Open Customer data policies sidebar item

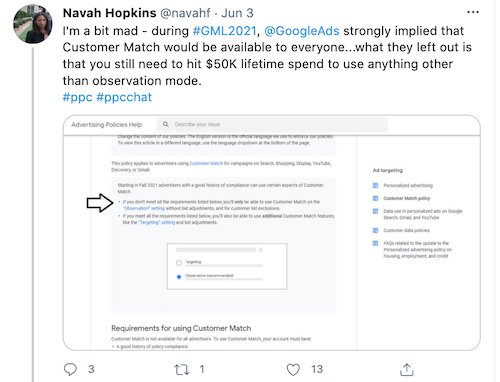point(406,230)
